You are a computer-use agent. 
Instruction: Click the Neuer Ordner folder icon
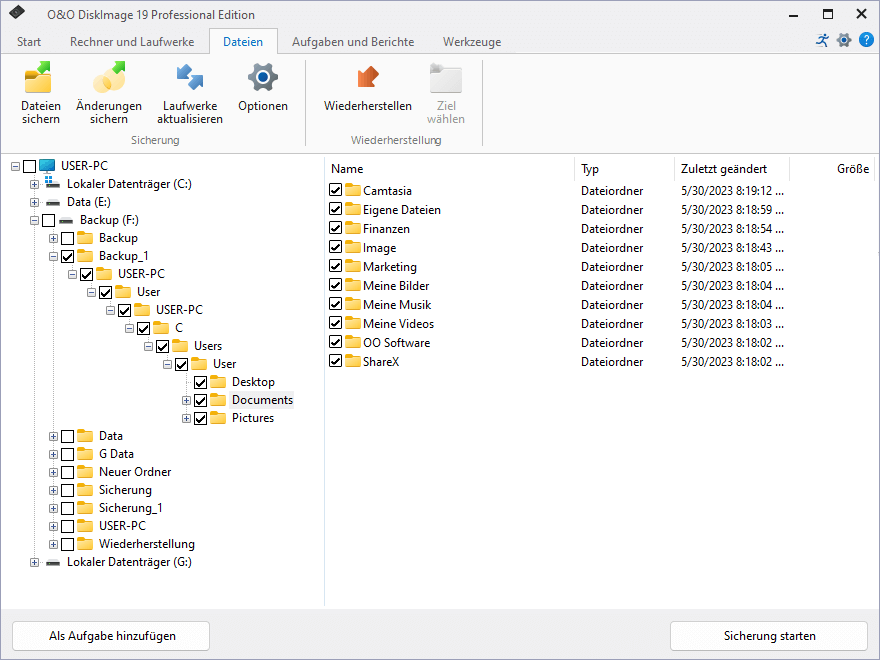pyautogui.click(x=85, y=471)
